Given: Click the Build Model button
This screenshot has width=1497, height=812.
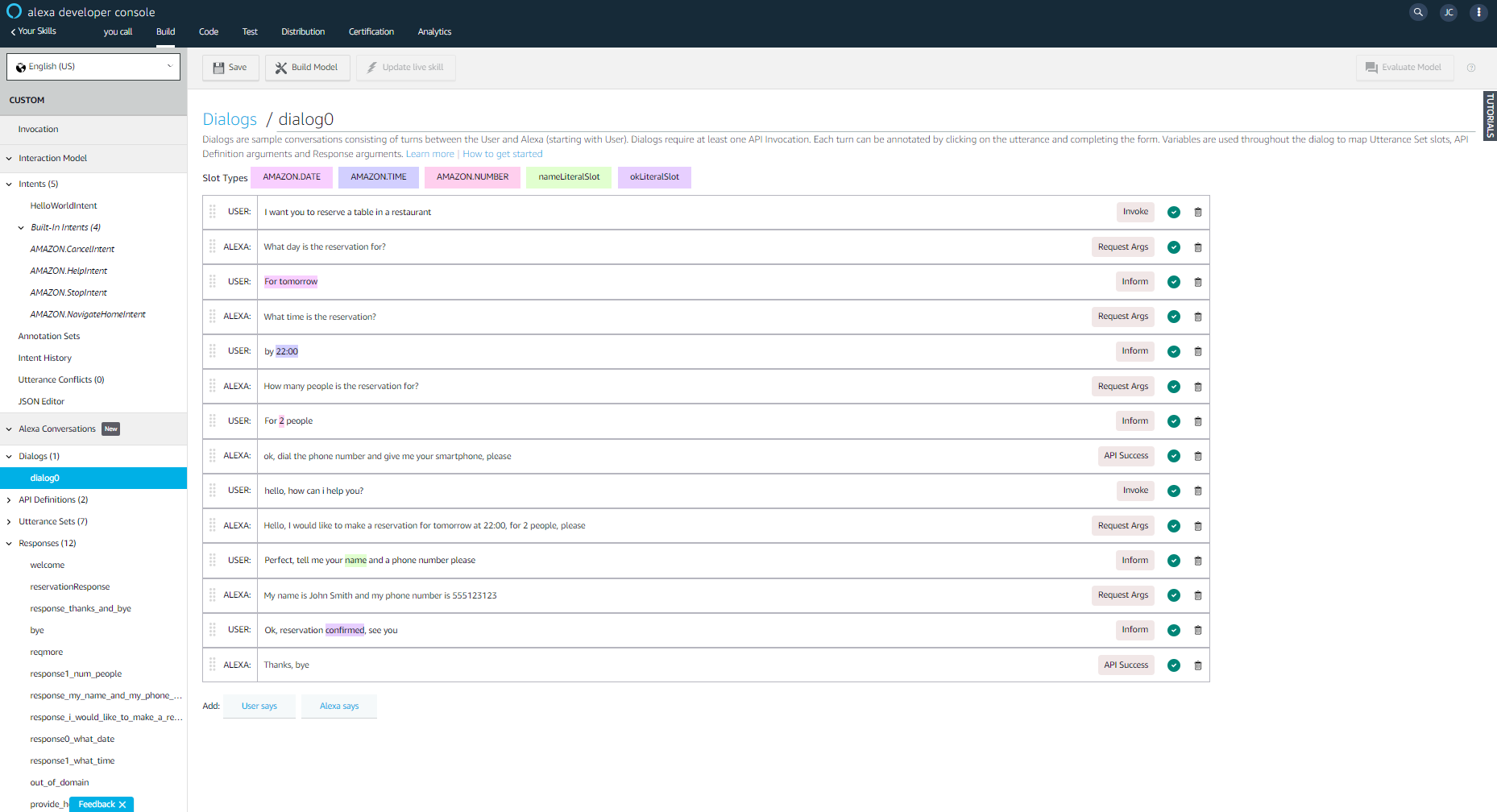Looking at the screenshot, I should pyautogui.click(x=307, y=68).
